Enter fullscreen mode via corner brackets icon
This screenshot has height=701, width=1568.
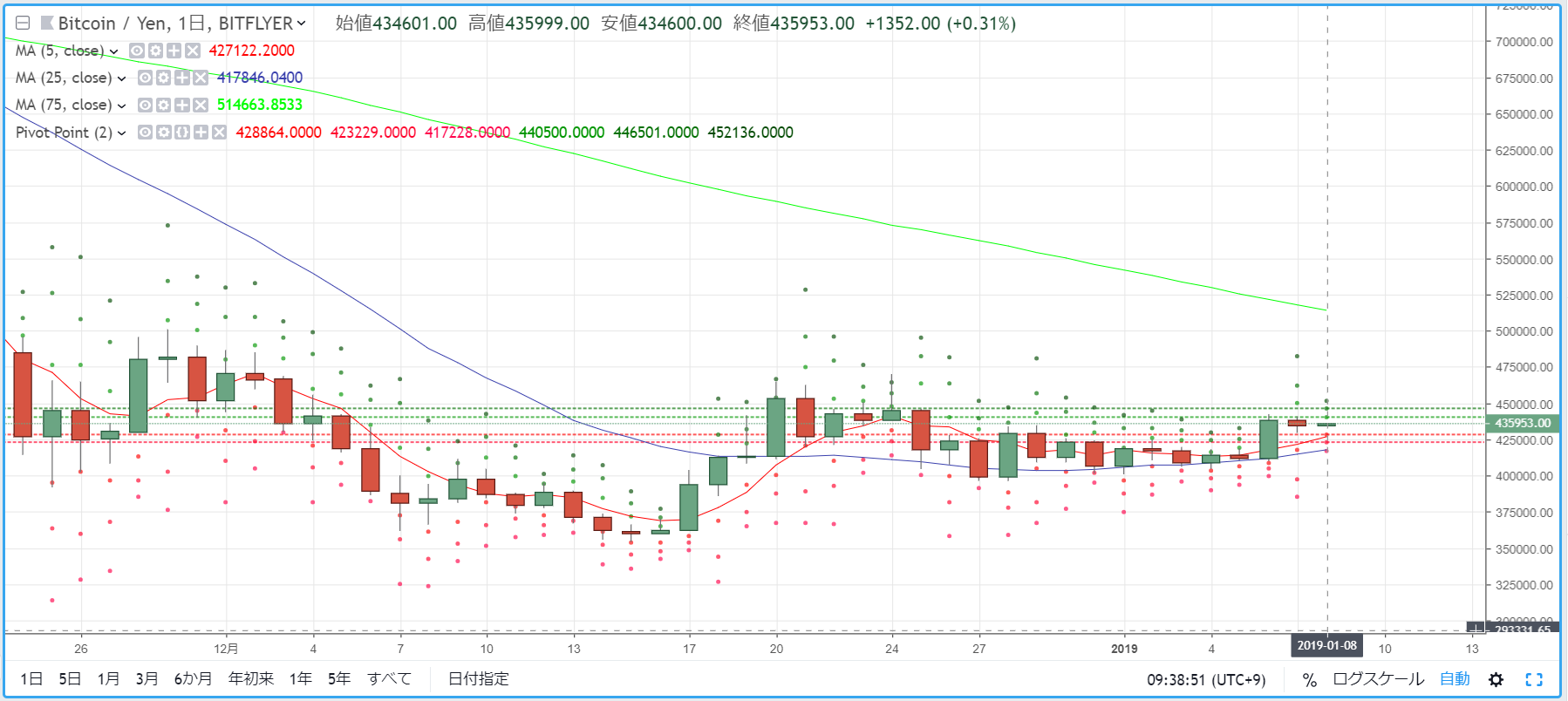(x=1534, y=679)
